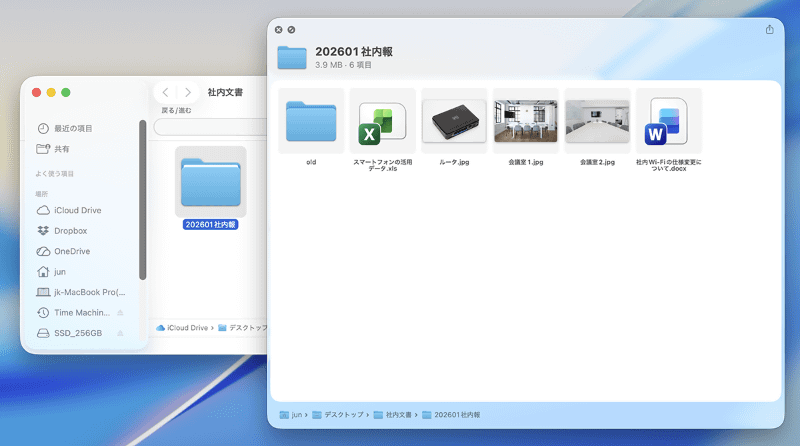Viewport: 800px width, 446px height.
Task: Click the folder icon in the Quick Look header
Action: [x=292, y=57]
